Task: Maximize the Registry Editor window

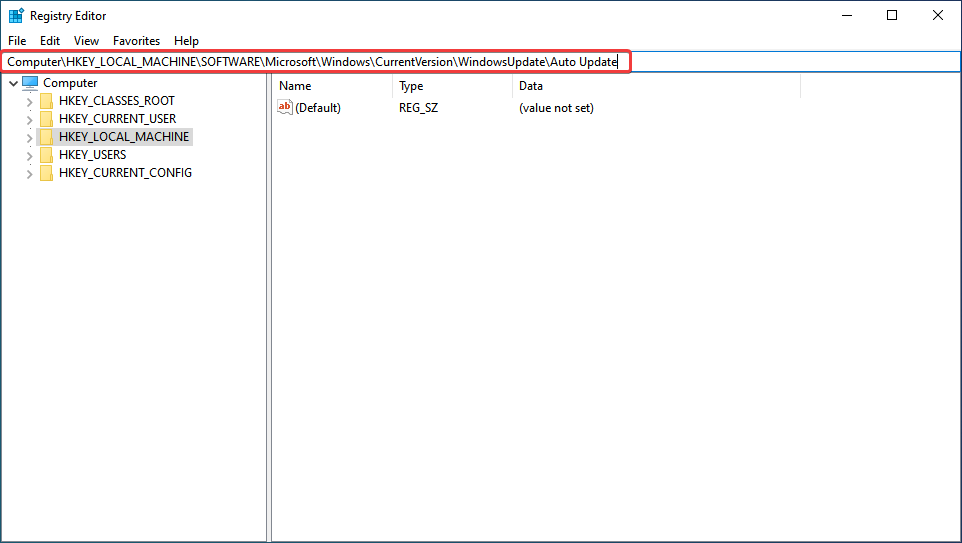Action: (892, 15)
